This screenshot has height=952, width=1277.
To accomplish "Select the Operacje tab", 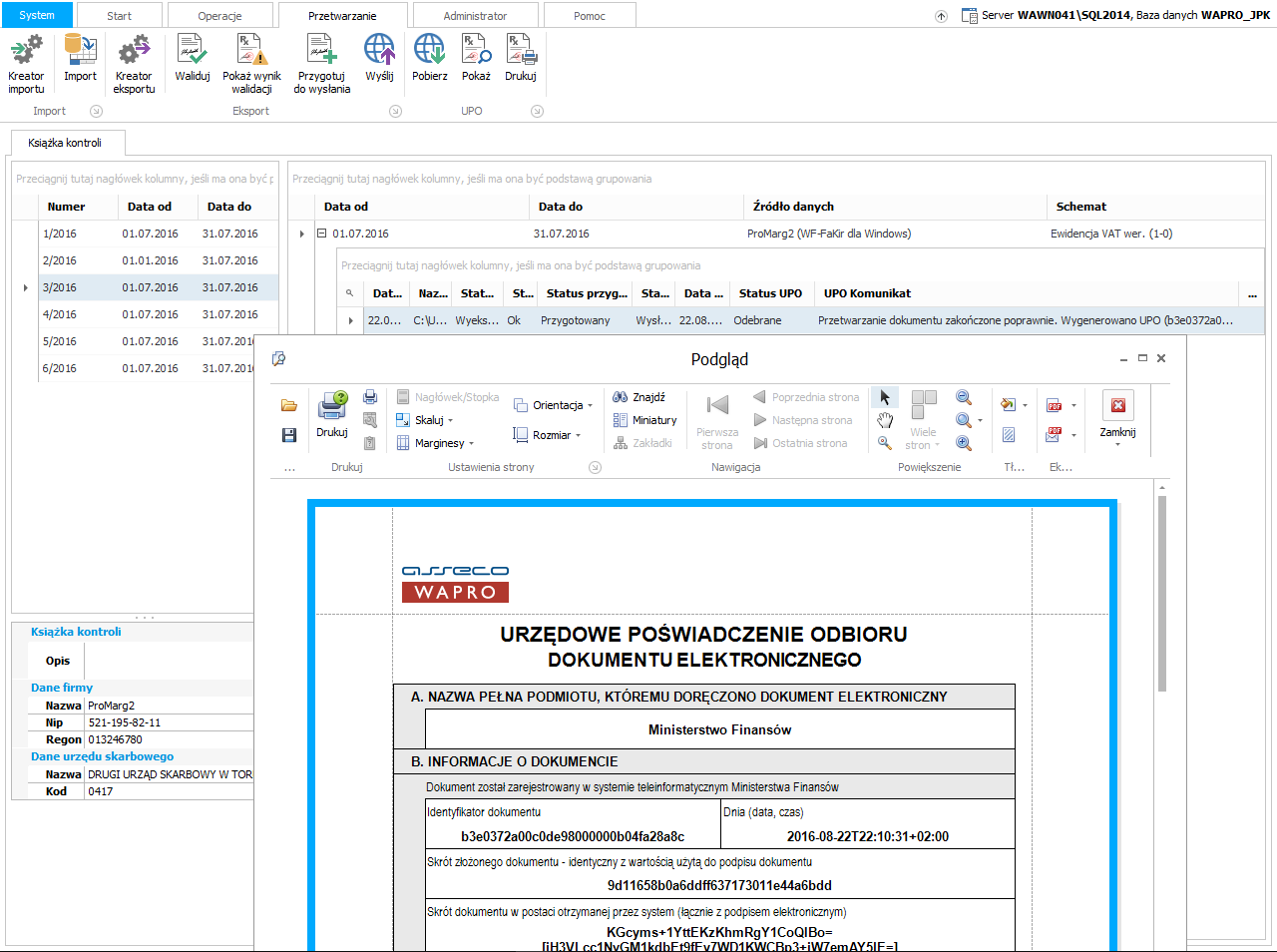I will (x=220, y=15).
